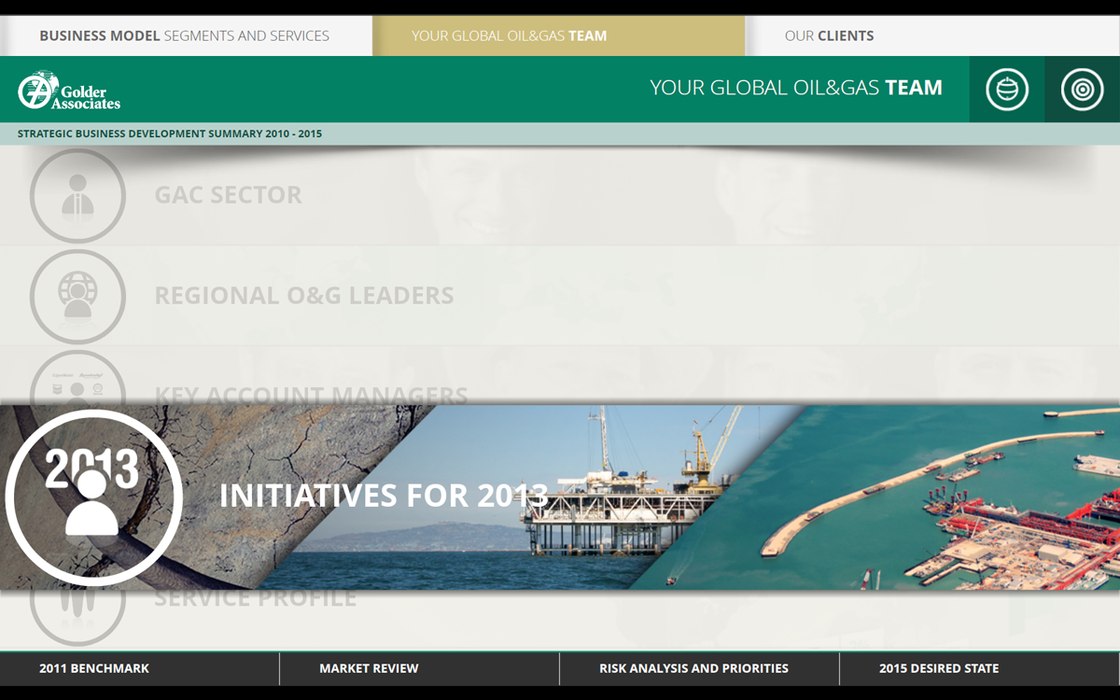Click the 2013 person circle icon

click(x=93, y=497)
